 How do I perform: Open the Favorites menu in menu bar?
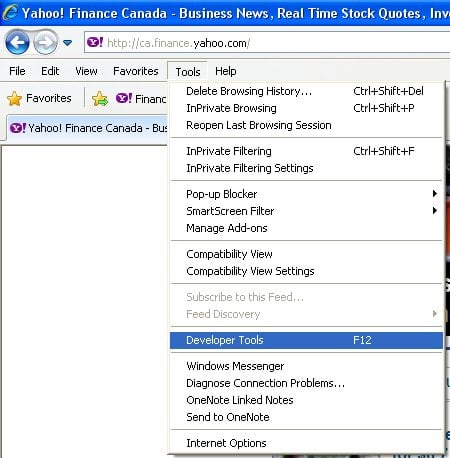tap(136, 71)
